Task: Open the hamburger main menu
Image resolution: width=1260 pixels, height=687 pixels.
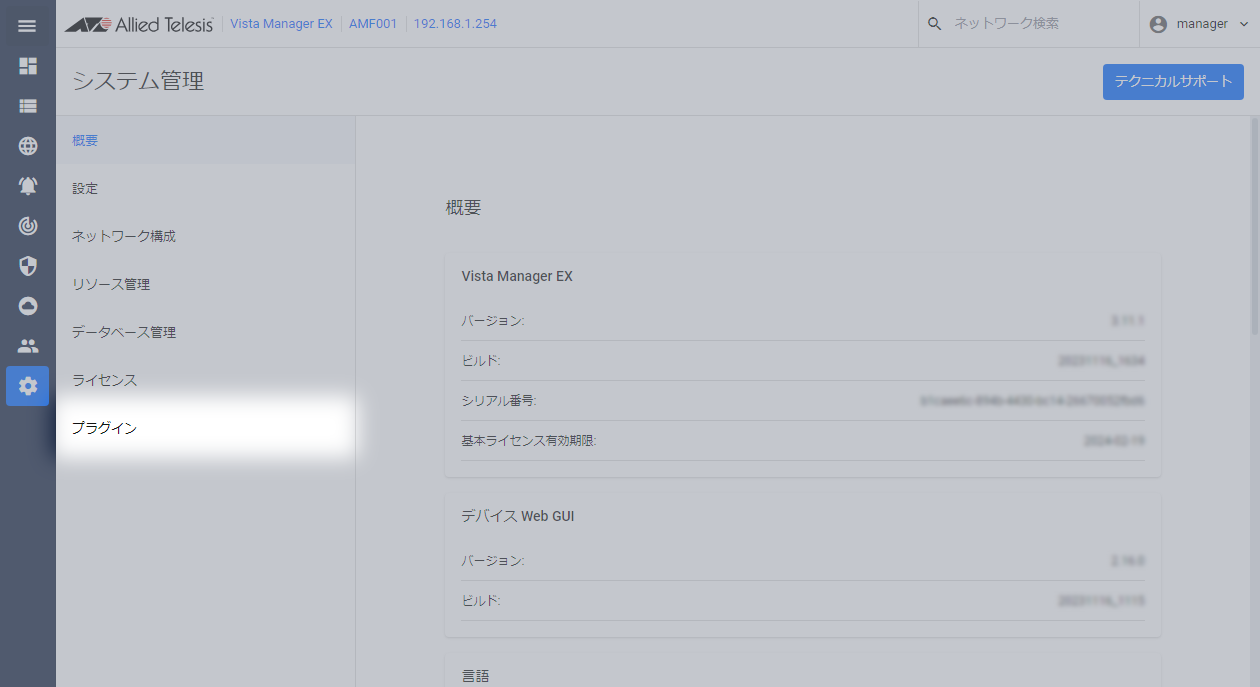Action: [x=27, y=25]
